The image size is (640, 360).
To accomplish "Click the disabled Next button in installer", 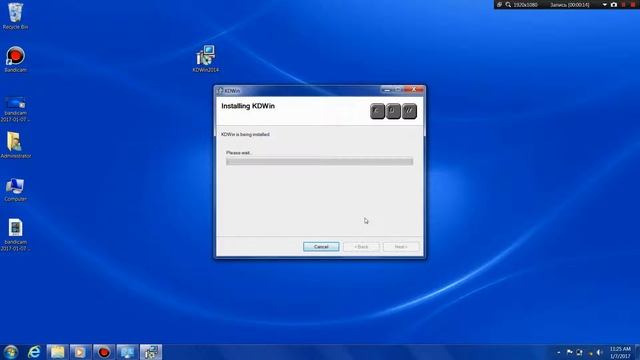I will point(400,247).
